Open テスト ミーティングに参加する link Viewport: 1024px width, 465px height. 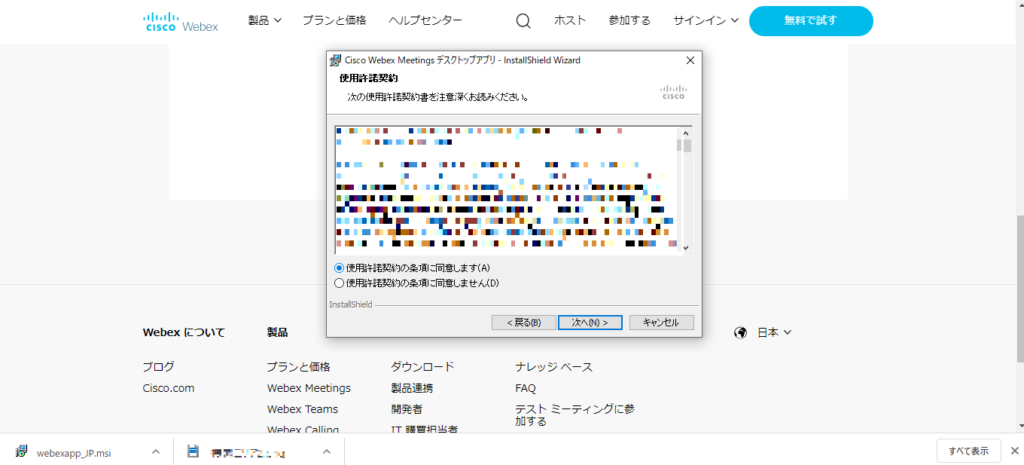click(575, 415)
